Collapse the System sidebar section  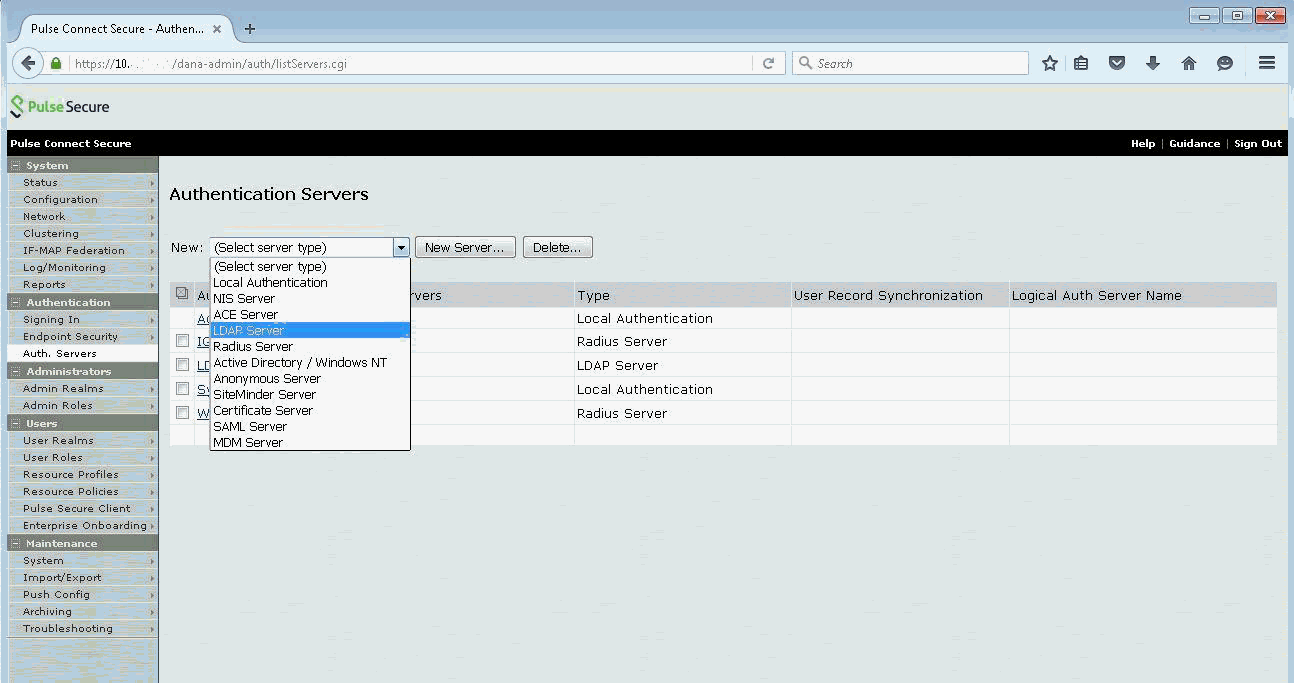click(16, 165)
